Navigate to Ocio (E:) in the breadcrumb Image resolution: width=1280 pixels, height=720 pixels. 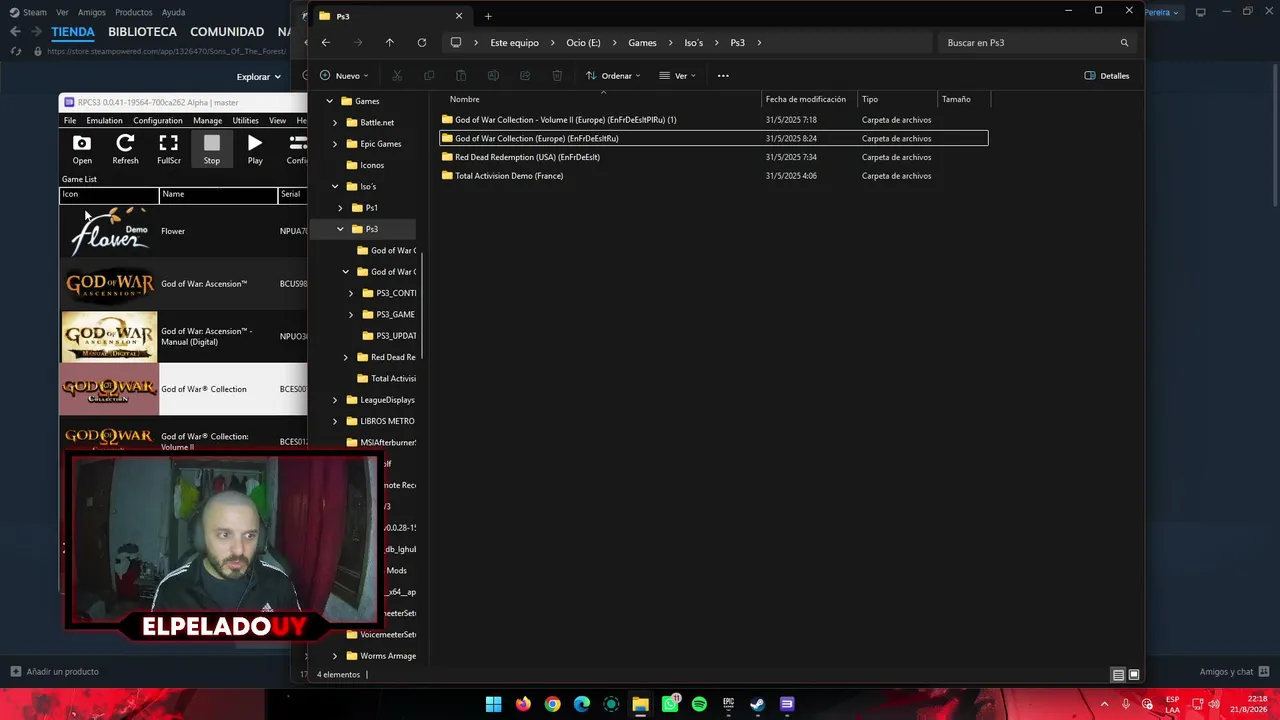click(x=583, y=43)
